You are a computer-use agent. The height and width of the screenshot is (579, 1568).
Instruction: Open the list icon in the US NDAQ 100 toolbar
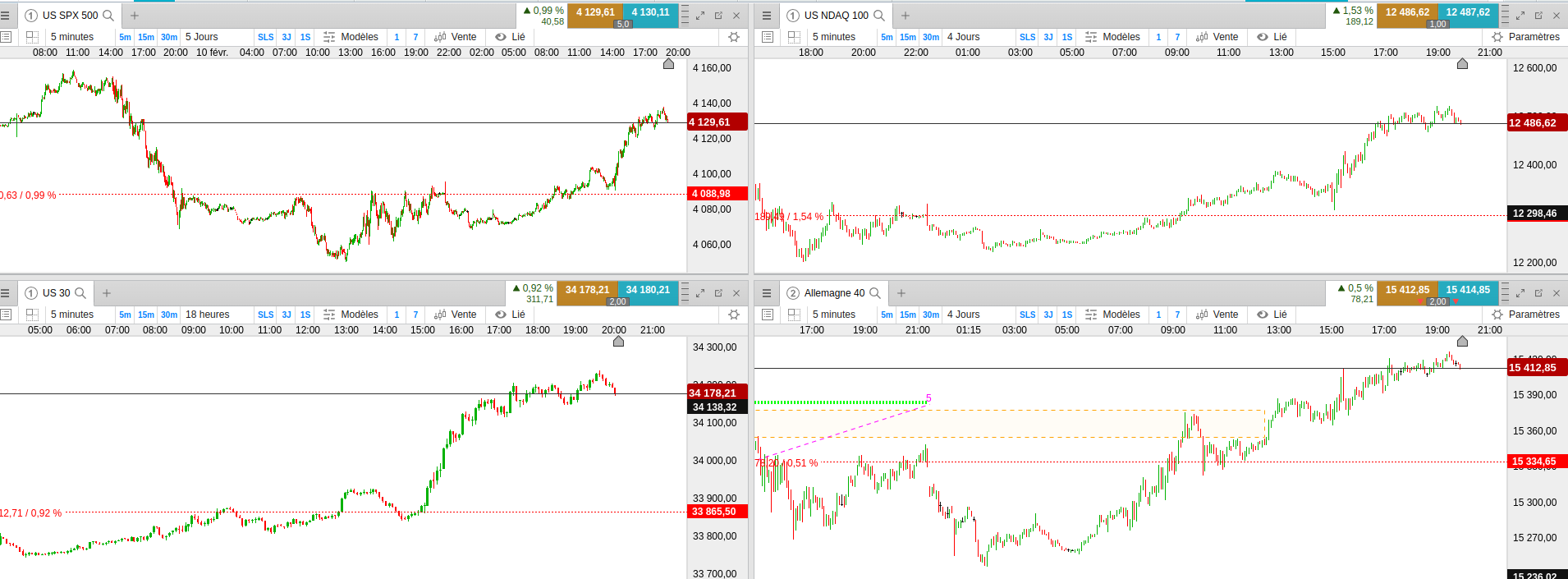[x=768, y=37]
